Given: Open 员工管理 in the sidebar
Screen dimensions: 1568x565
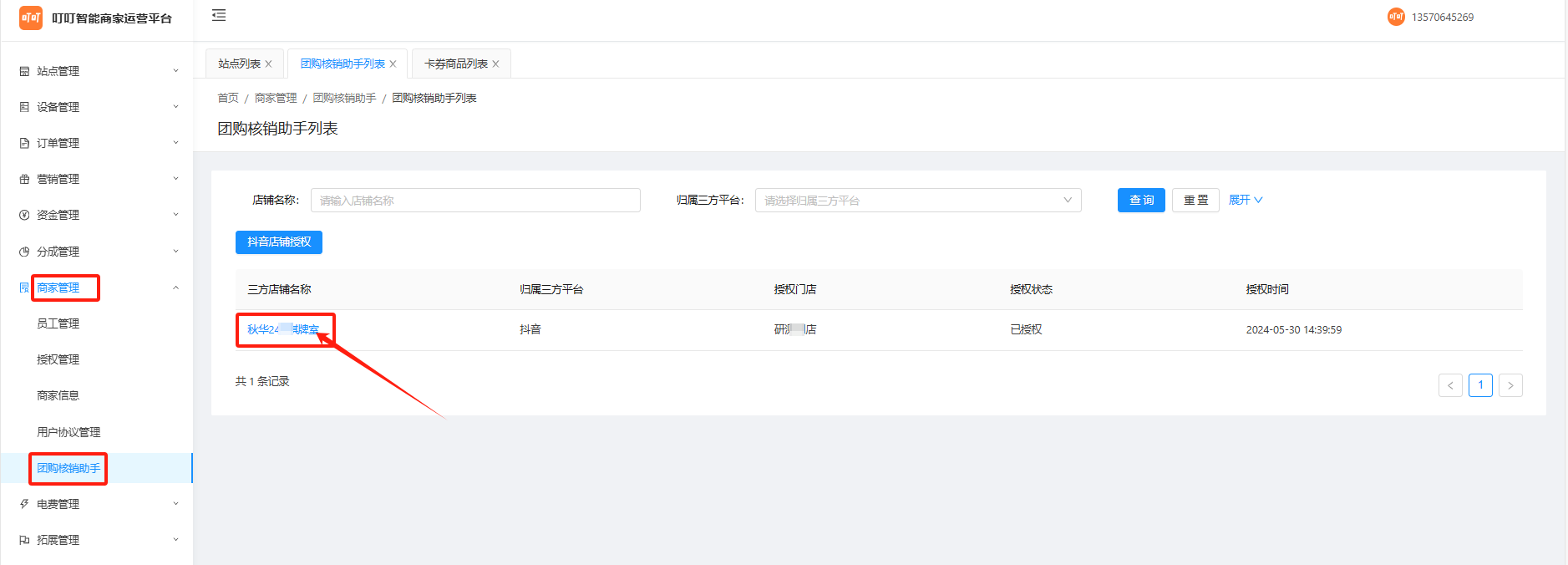Looking at the screenshot, I should (x=58, y=323).
